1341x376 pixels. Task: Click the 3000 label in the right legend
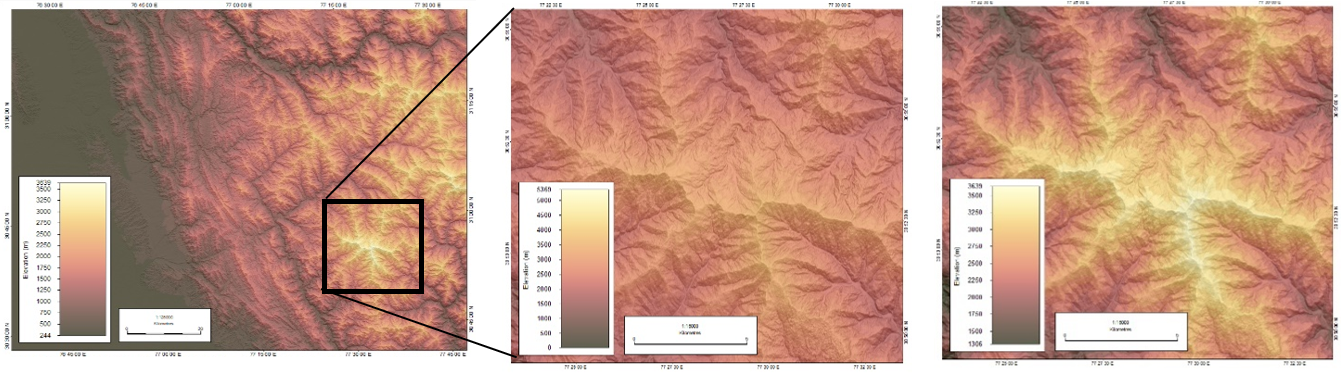(970, 229)
